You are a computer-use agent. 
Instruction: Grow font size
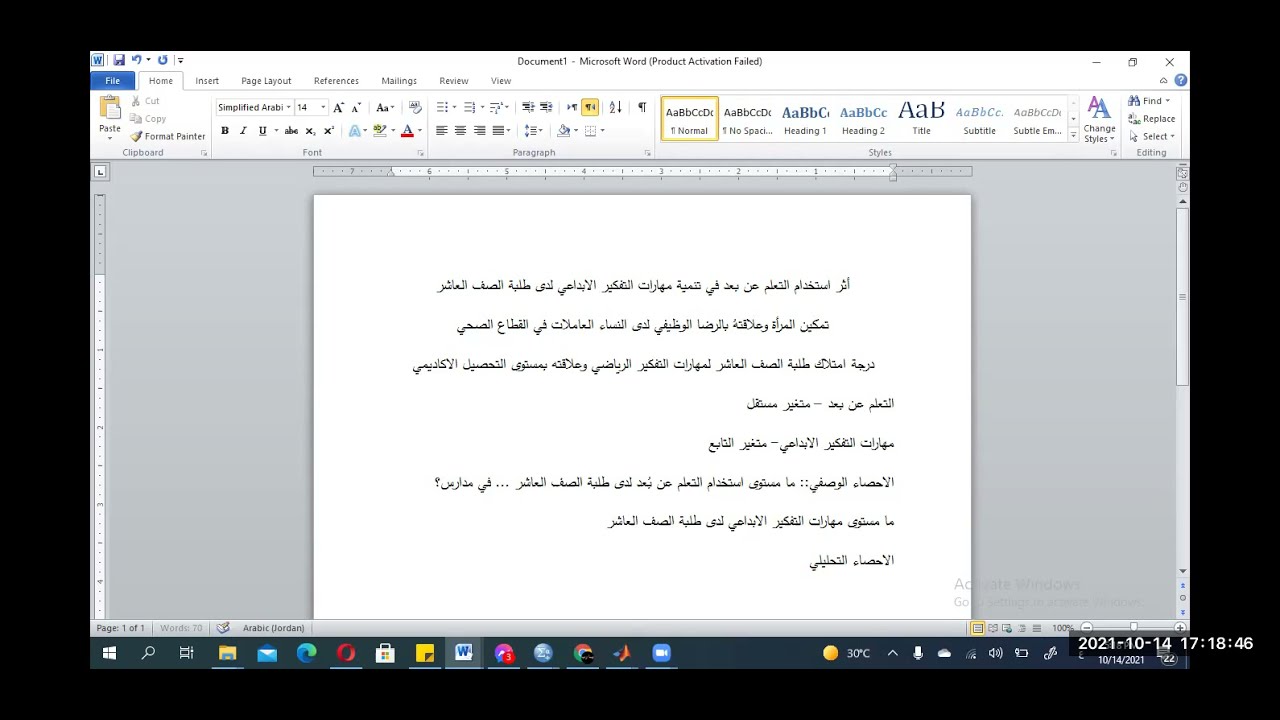[x=338, y=107]
